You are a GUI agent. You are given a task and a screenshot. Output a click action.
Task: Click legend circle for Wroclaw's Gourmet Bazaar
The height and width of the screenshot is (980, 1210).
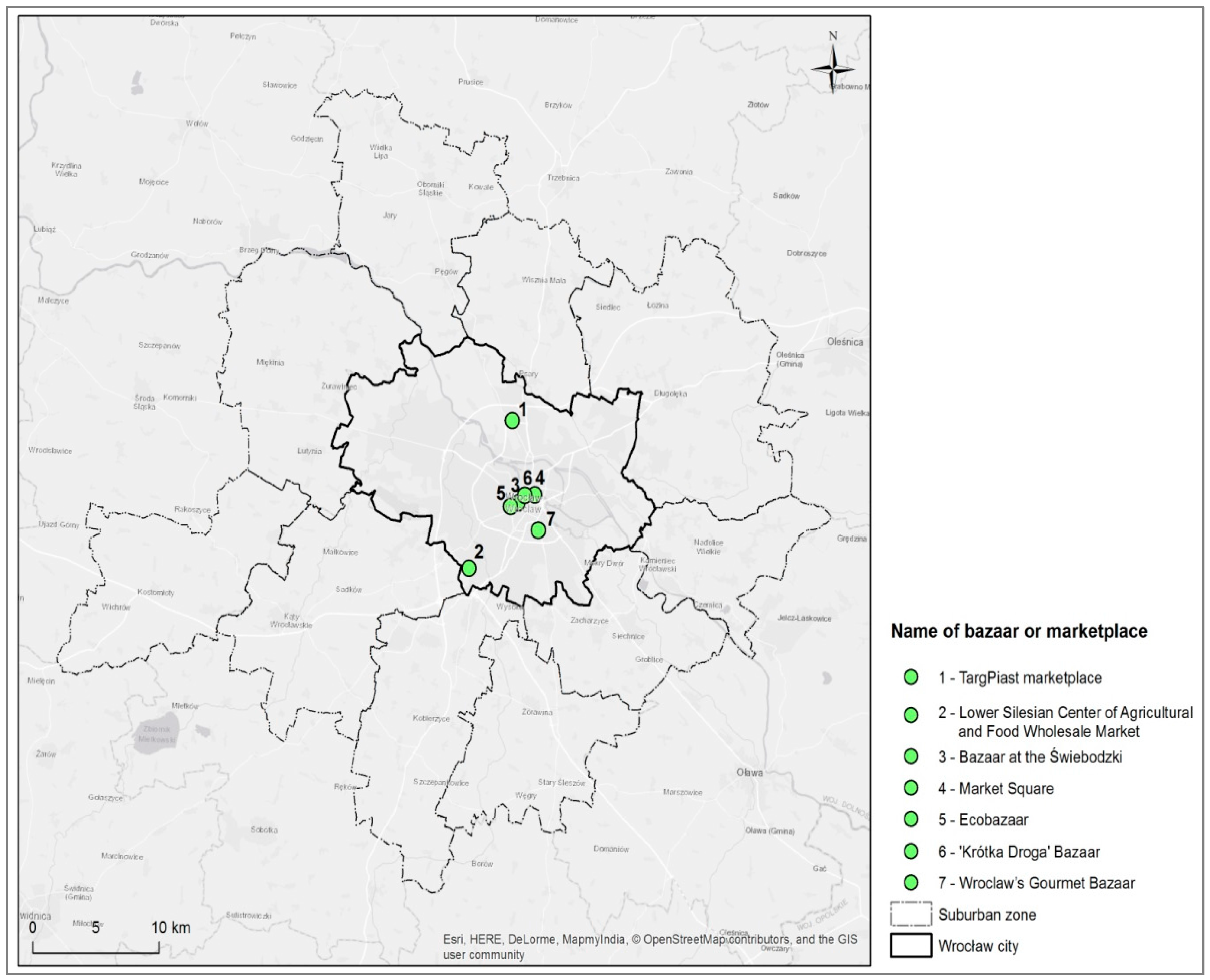coord(911,882)
